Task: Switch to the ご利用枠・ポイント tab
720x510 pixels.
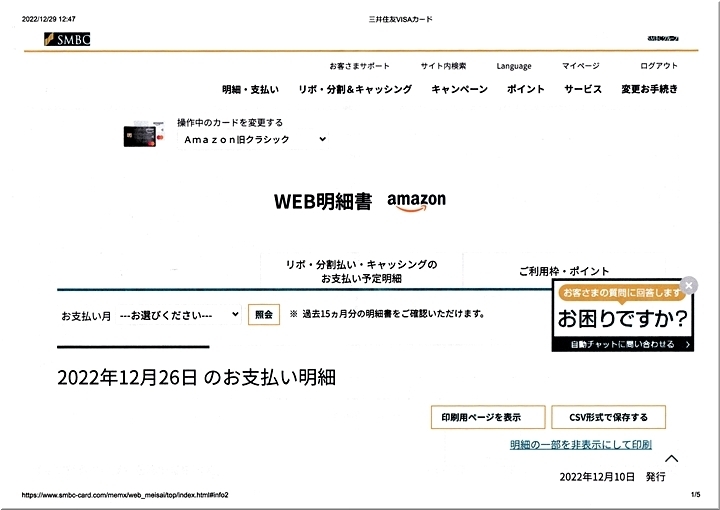Action: (563, 271)
